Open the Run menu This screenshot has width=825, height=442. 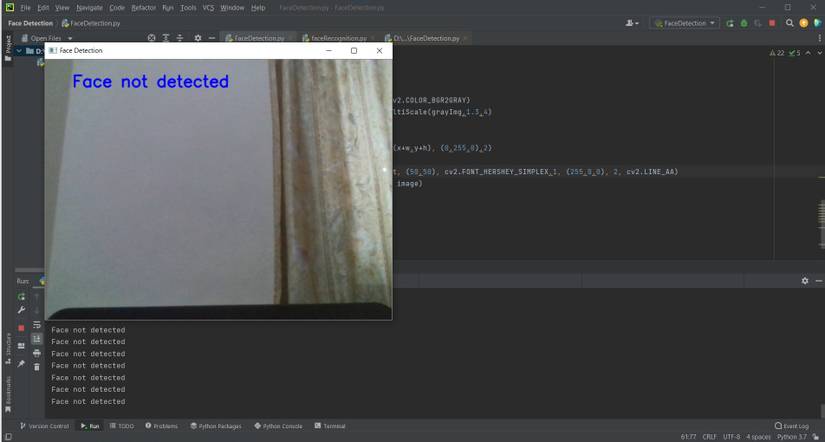(x=168, y=8)
